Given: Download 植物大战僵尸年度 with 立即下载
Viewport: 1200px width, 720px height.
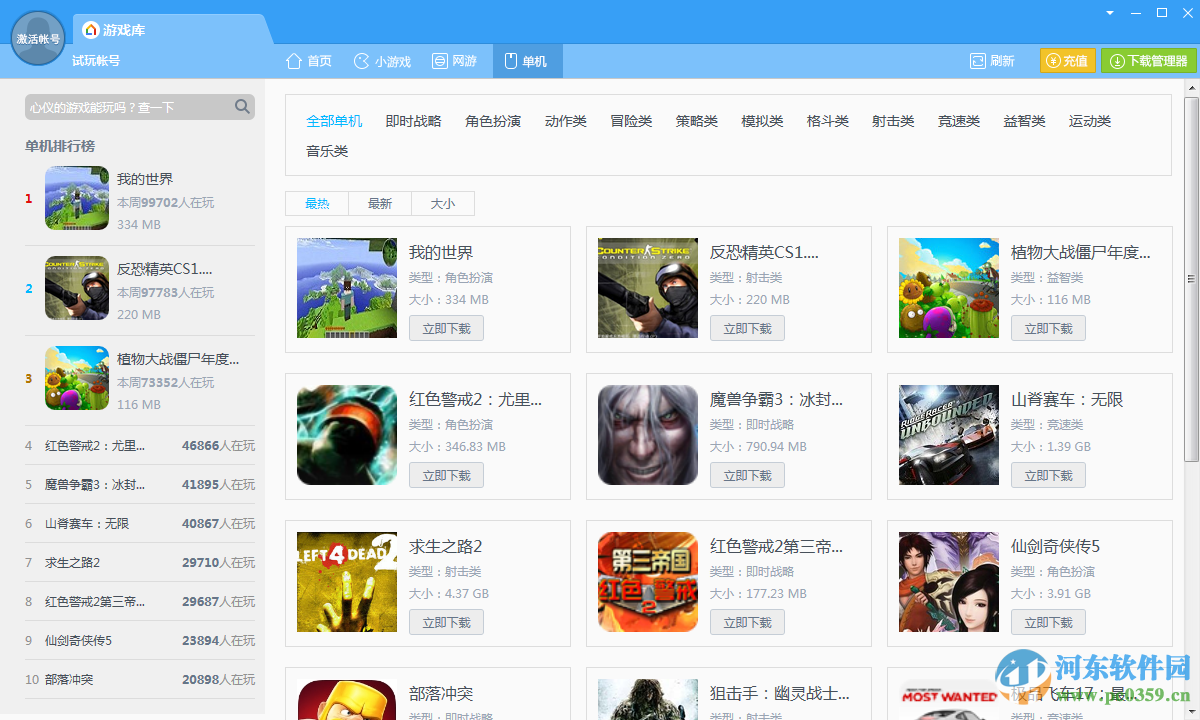Looking at the screenshot, I should coord(1048,328).
